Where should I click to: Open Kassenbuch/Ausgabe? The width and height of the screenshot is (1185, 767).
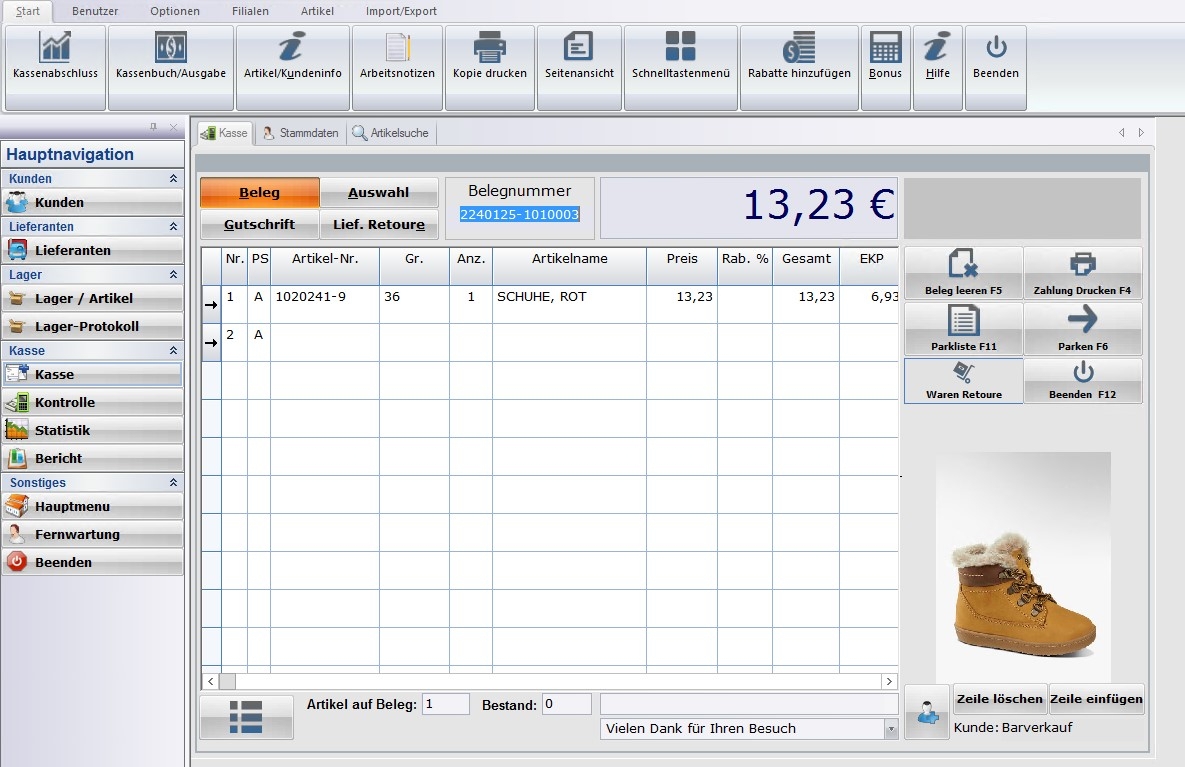171,67
